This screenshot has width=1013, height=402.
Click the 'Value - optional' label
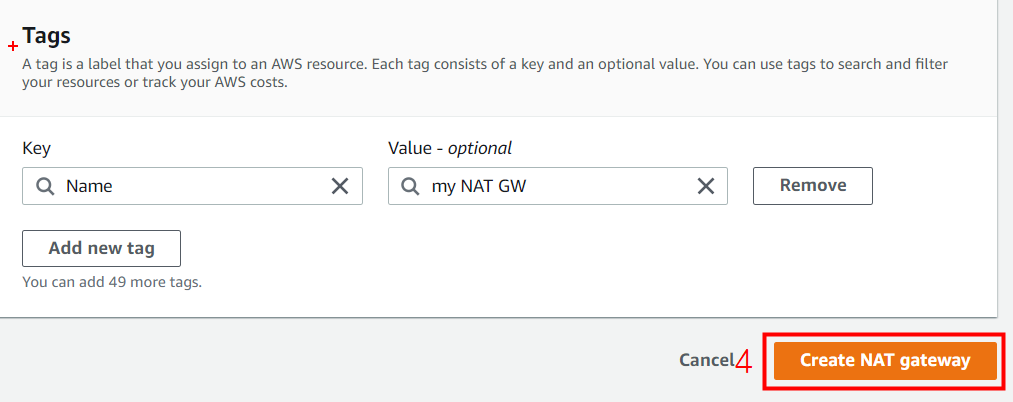(x=449, y=148)
